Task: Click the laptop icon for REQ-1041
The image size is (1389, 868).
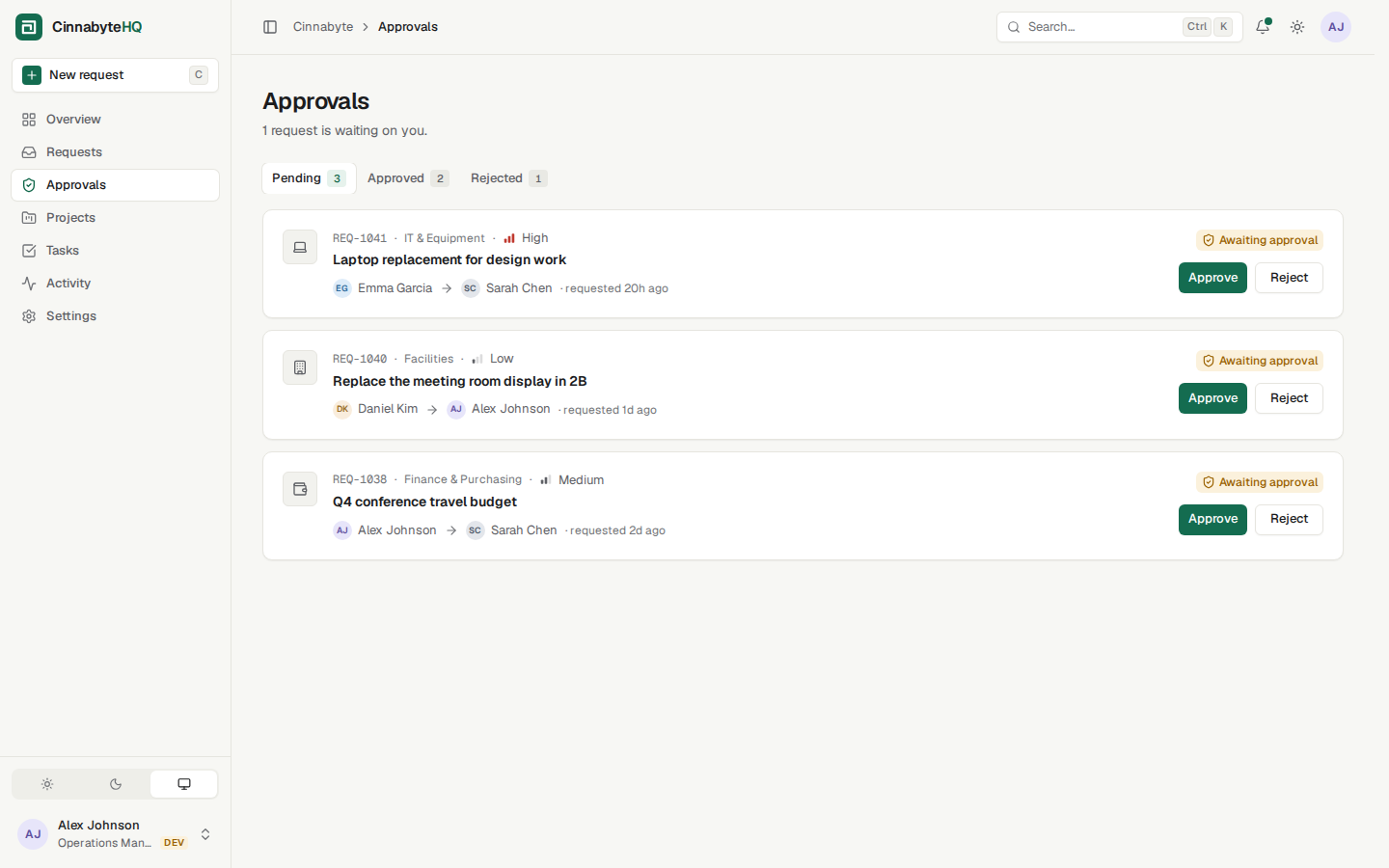Action: [x=300, y=247]
